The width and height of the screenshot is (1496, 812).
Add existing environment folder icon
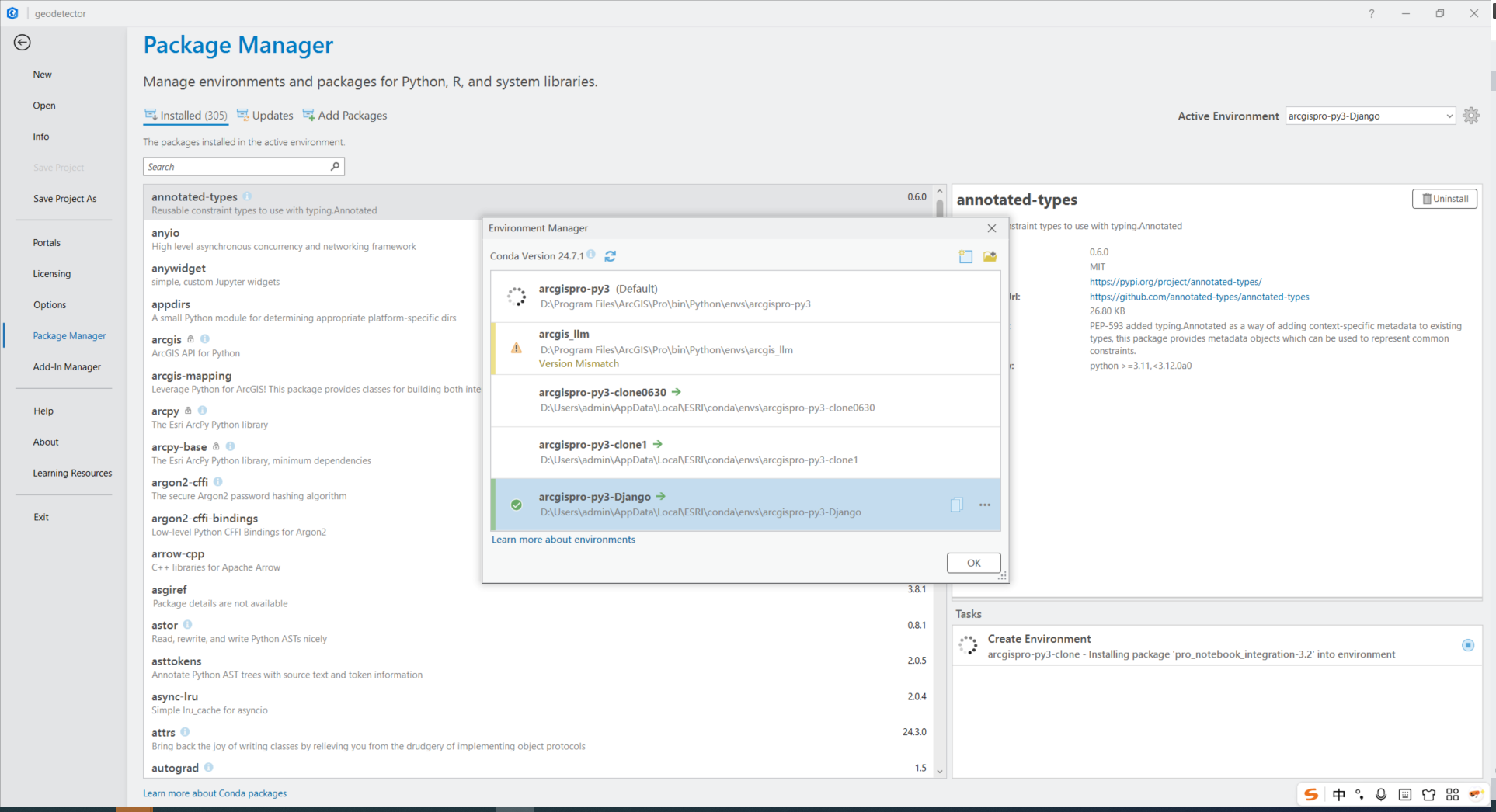tap(990, 256)
